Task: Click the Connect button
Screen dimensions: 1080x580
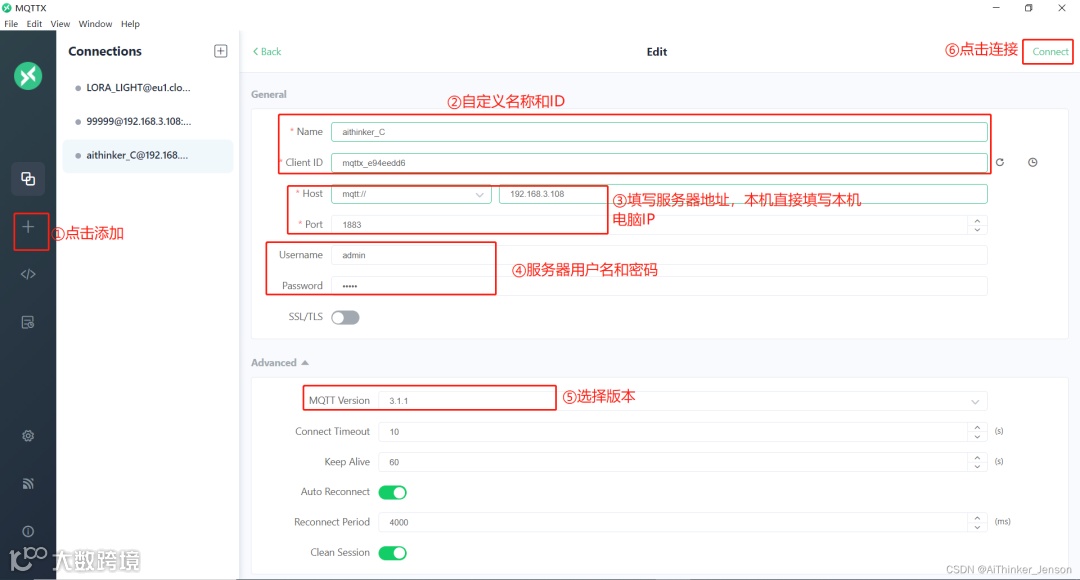Action: click(x=1050, y=52)
